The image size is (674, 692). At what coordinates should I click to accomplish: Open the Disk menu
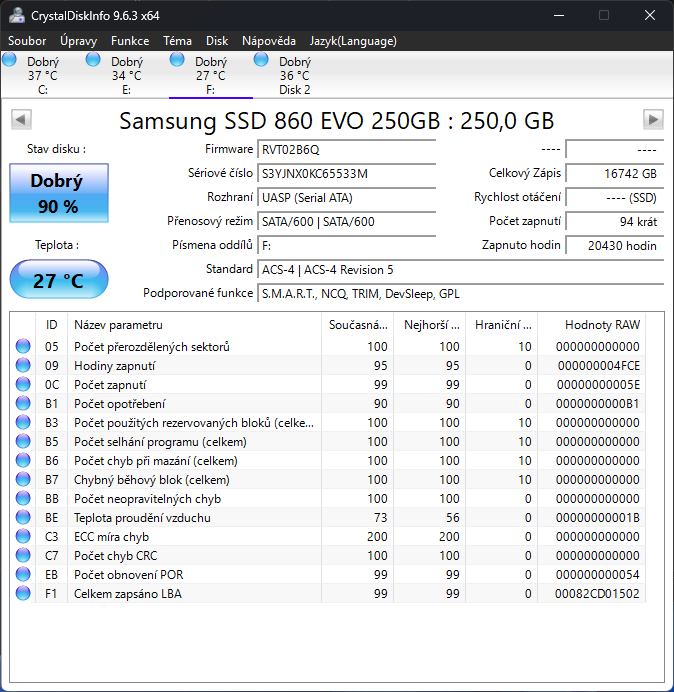coord(217,41)
